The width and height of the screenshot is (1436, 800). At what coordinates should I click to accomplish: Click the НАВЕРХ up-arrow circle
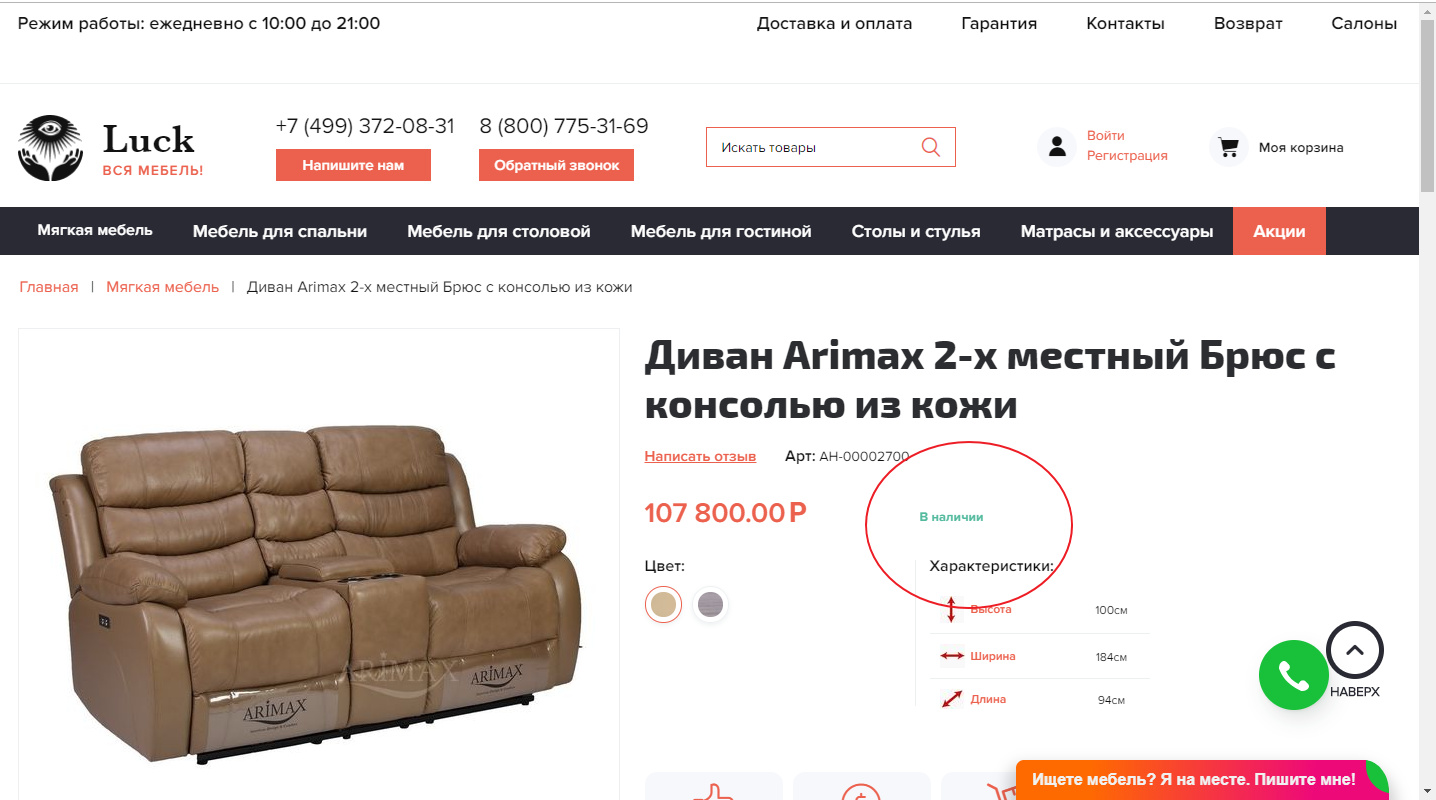click(1355, 650)
